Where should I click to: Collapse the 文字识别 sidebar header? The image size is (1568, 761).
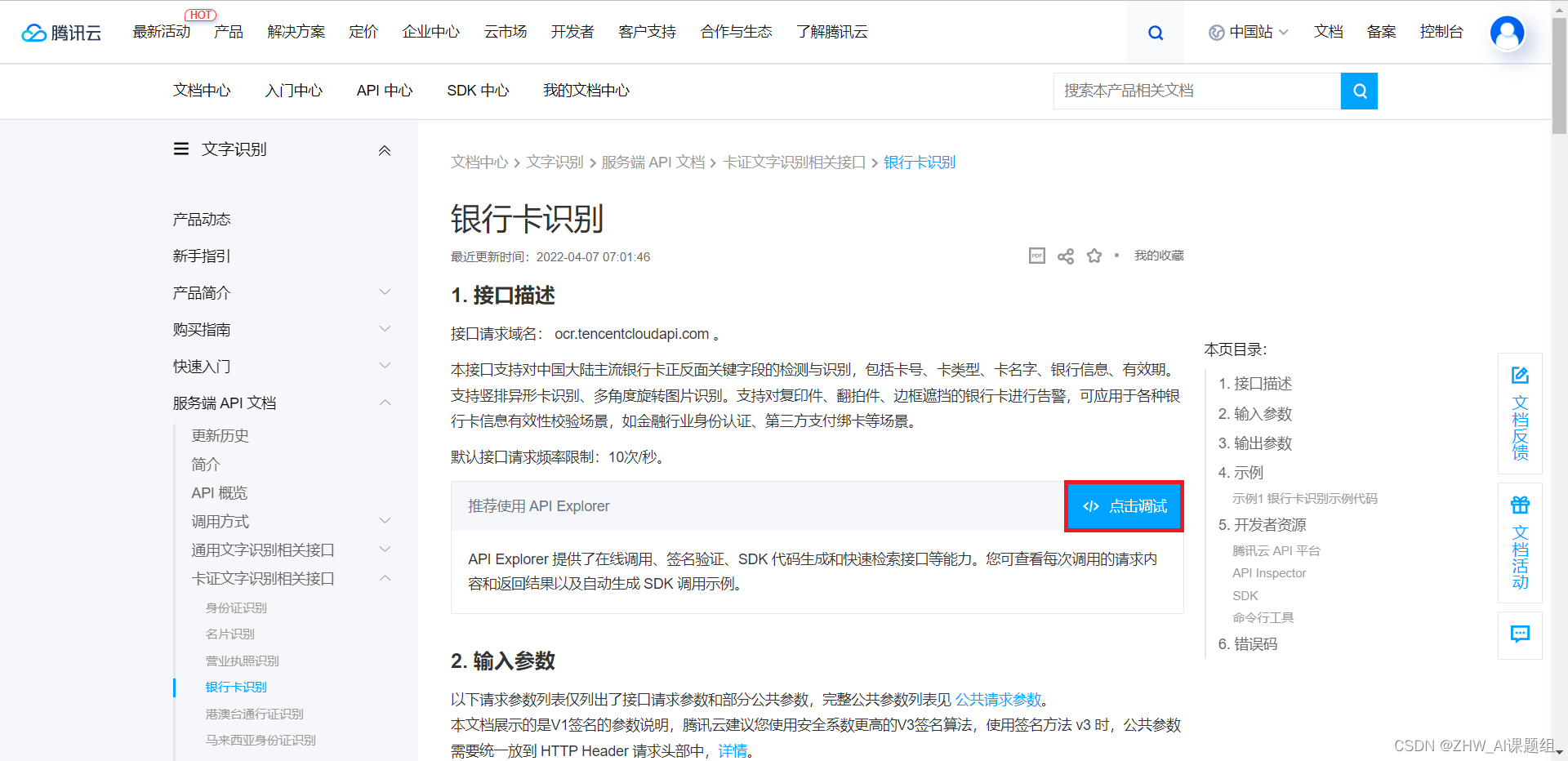coord(385,150)
